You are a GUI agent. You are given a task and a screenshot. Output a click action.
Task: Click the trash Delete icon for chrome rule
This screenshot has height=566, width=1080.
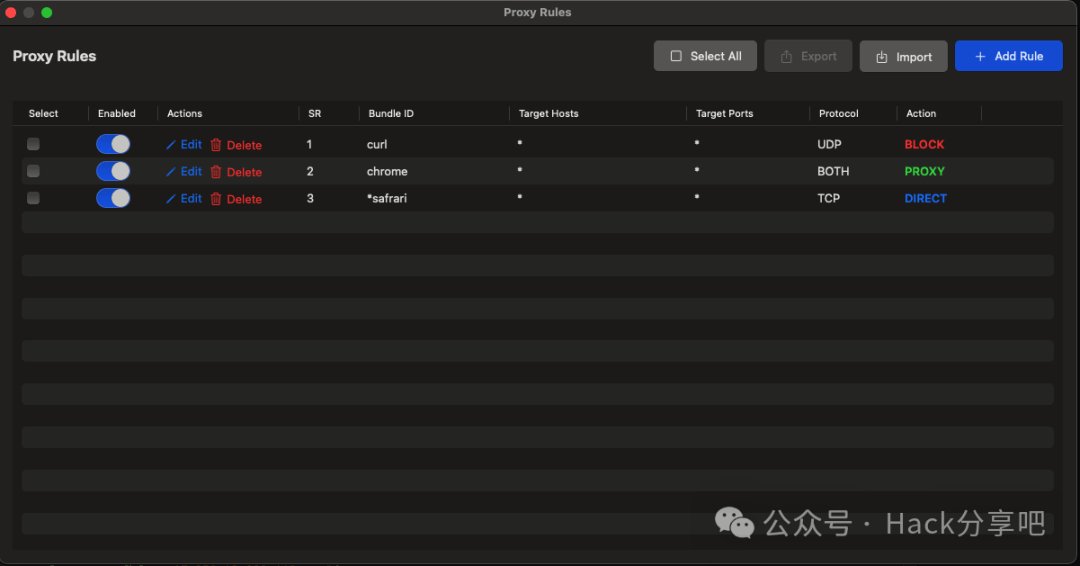(x=216, y=172)
